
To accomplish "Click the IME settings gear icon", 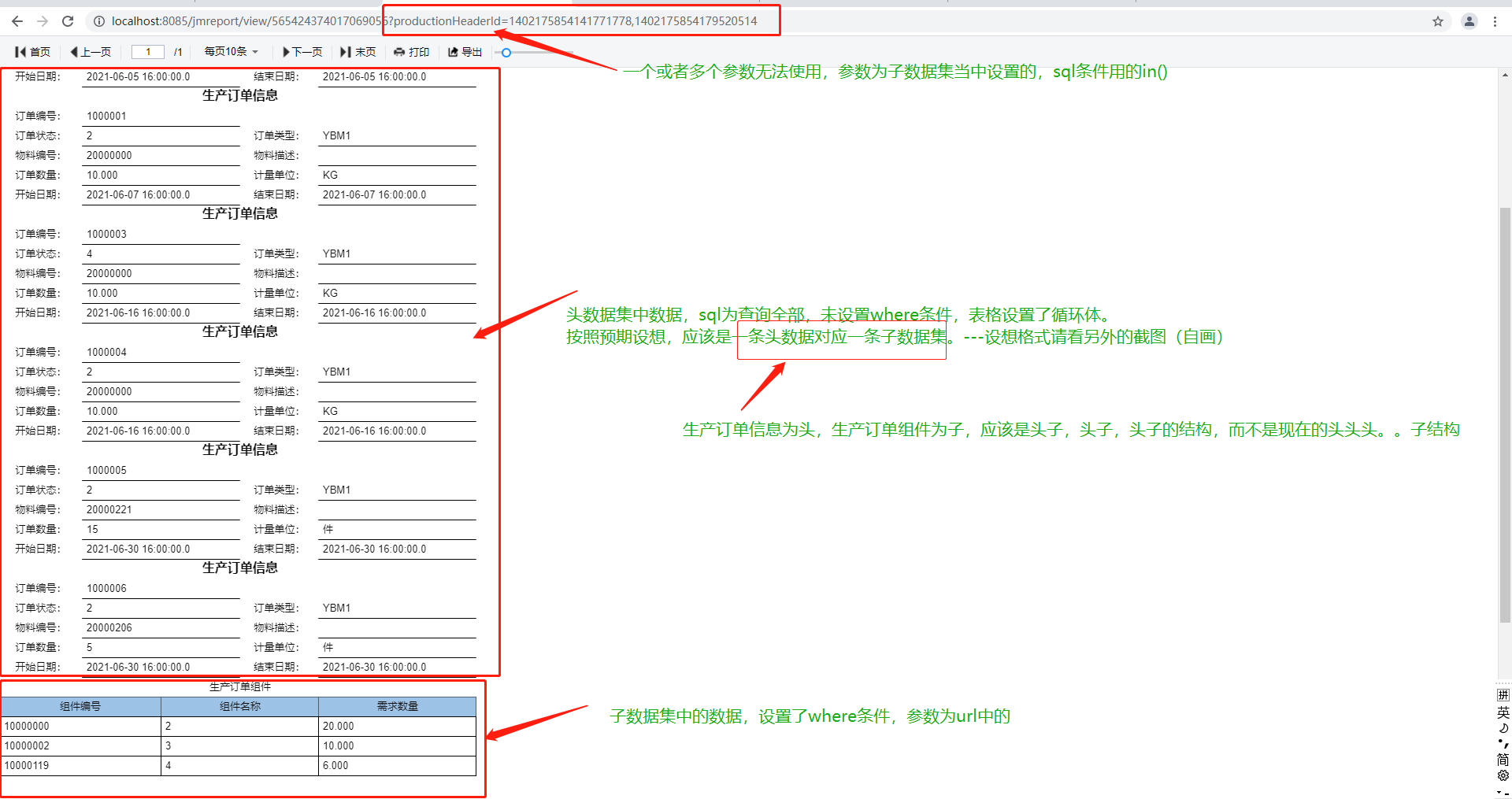I will (1503, 775).
